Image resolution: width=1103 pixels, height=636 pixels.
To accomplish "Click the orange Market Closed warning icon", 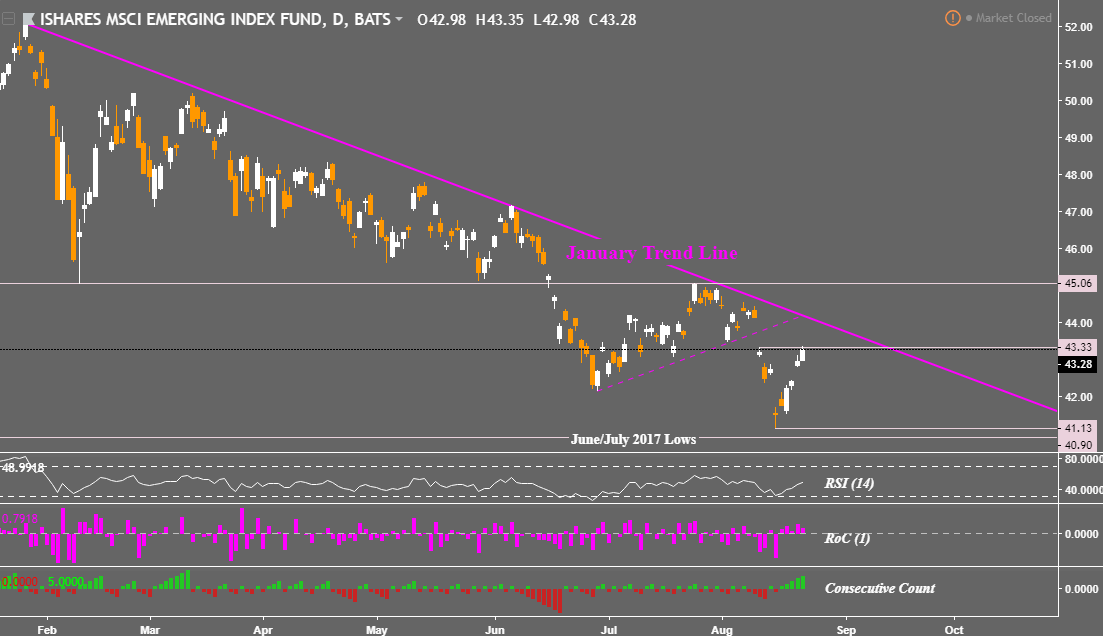I will pyautogui.click(x=952, y=18).
